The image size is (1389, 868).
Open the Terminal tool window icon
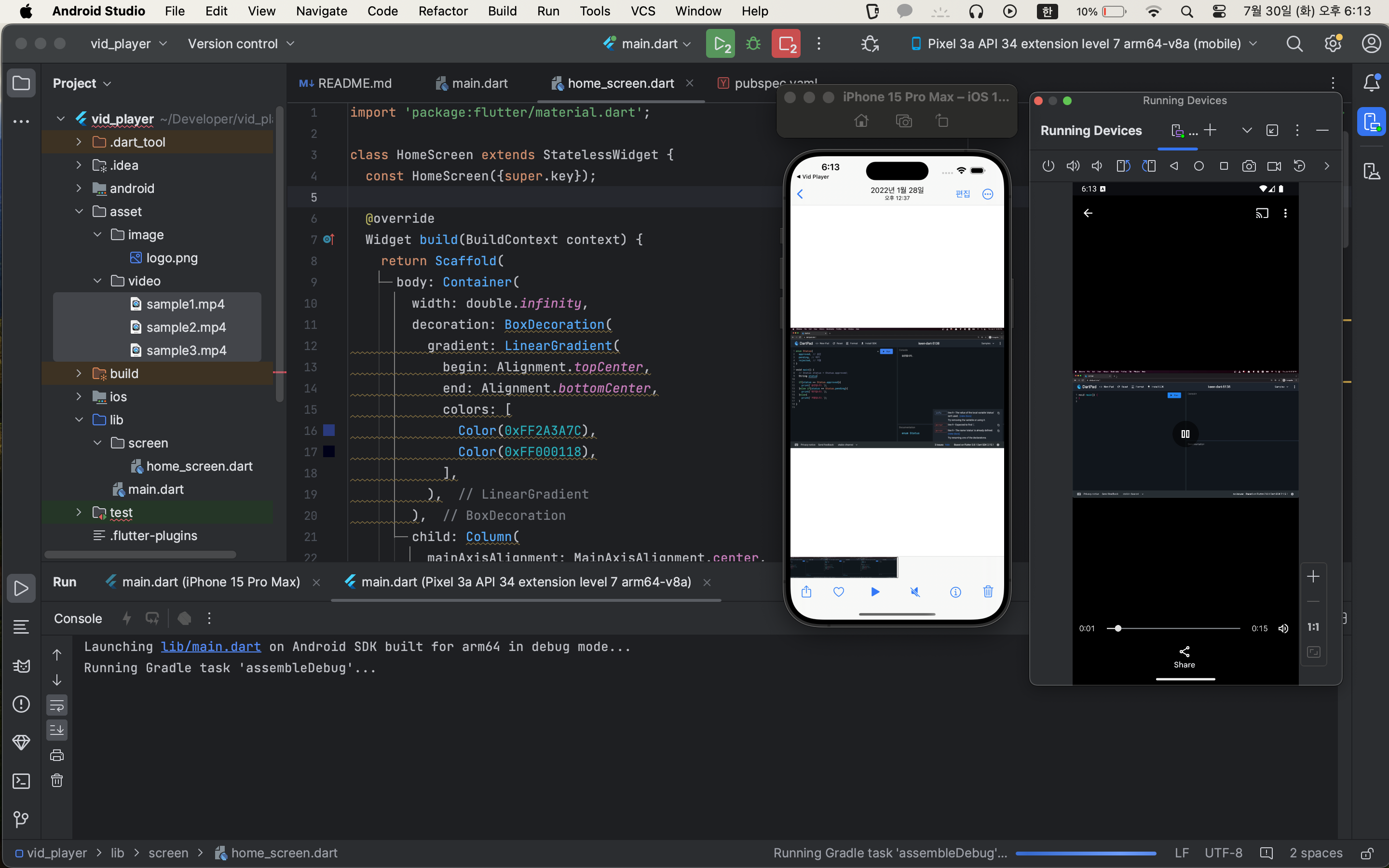pos(21,781)
